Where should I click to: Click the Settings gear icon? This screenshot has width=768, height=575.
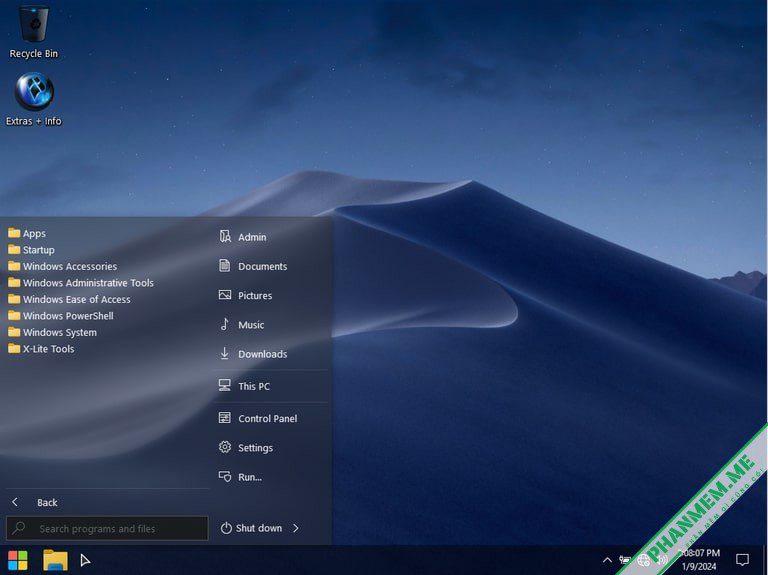(225, 447)
